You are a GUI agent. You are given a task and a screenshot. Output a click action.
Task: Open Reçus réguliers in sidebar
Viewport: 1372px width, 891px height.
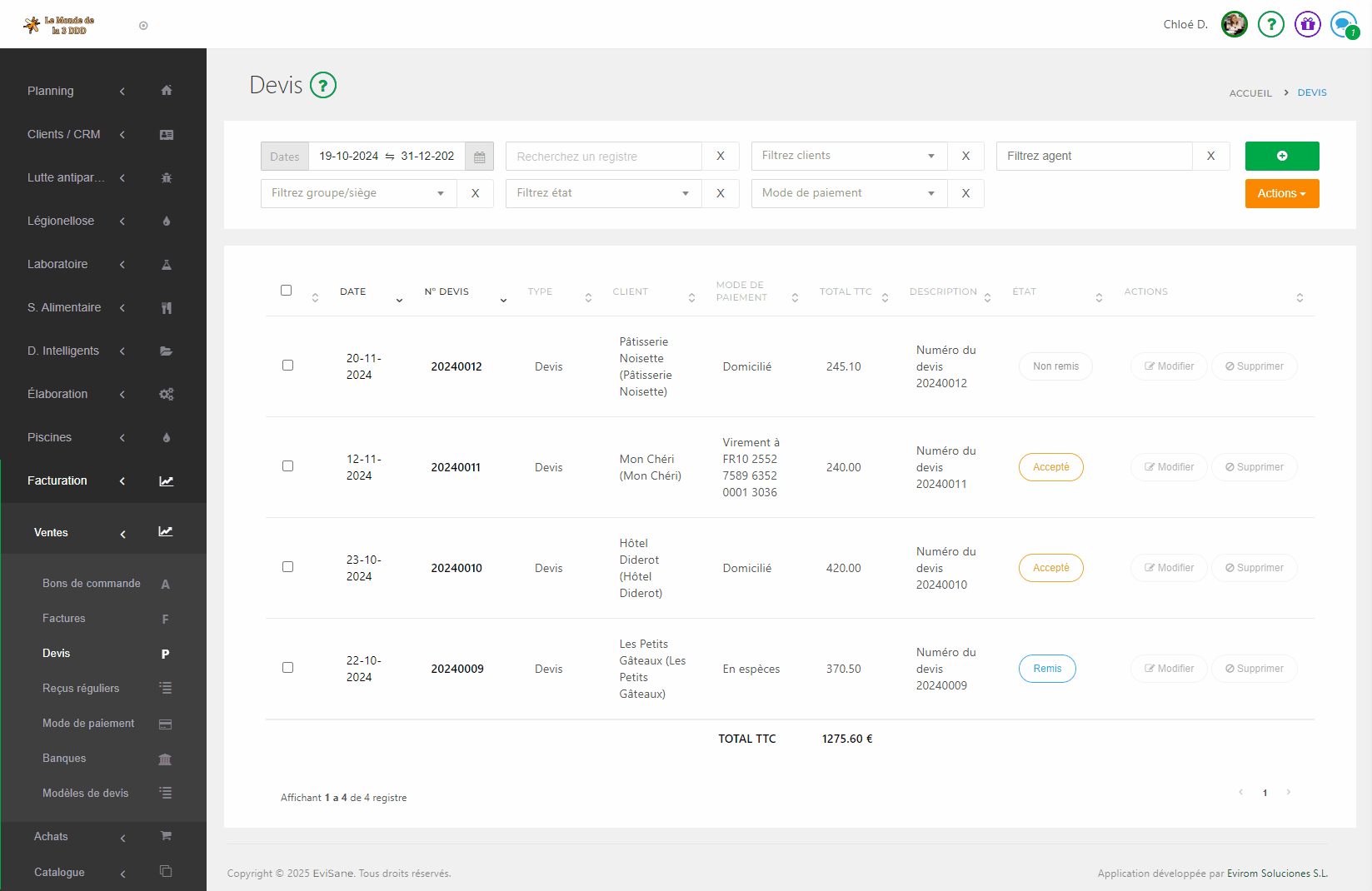81,689
